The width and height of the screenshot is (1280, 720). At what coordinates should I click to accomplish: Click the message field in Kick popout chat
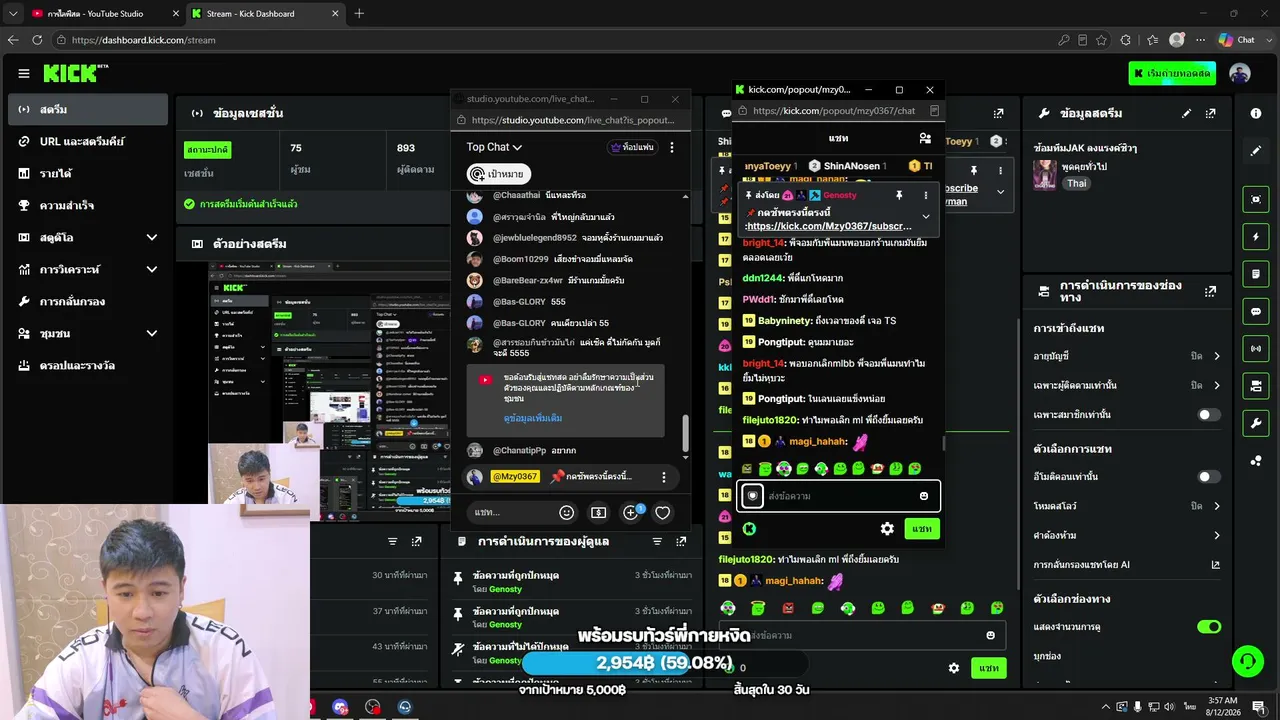pos(838,496)
